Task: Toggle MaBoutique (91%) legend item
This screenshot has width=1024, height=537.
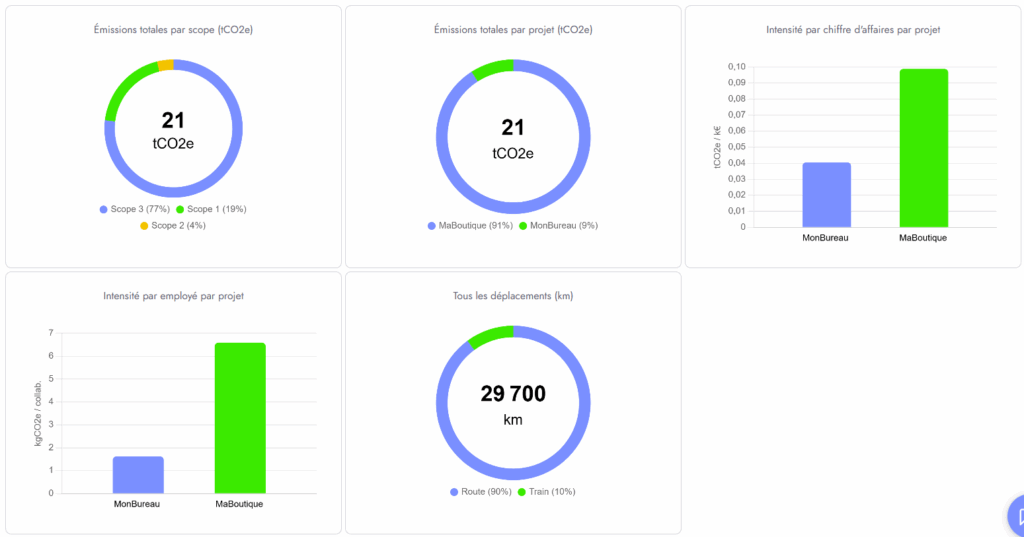Action: point(469,225)
